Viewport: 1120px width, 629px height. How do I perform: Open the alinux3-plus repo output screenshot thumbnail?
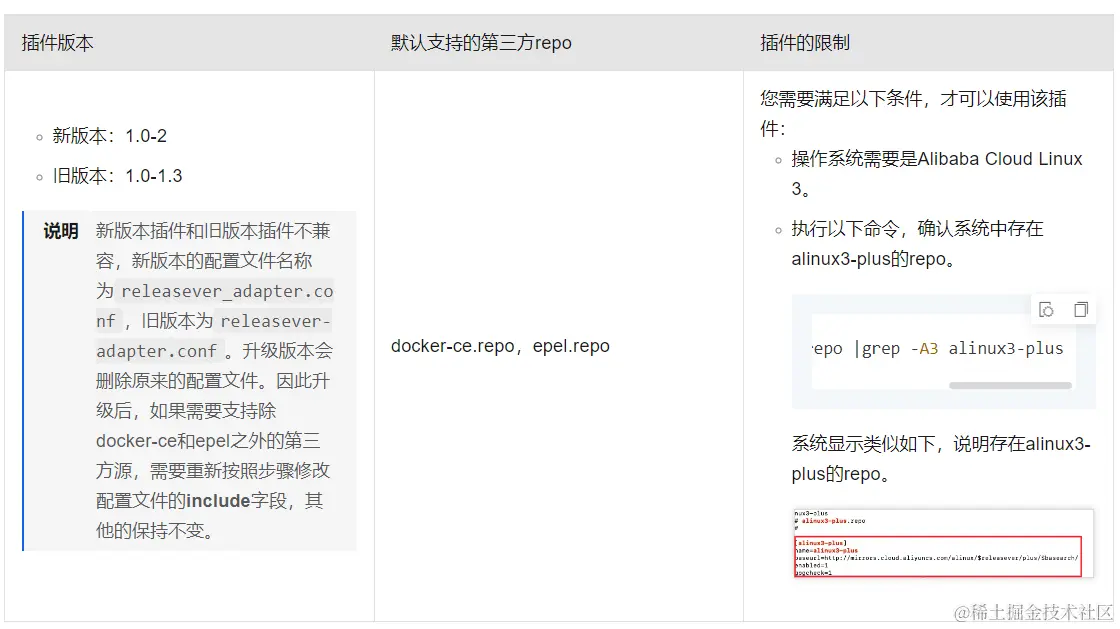pos(943,543)
